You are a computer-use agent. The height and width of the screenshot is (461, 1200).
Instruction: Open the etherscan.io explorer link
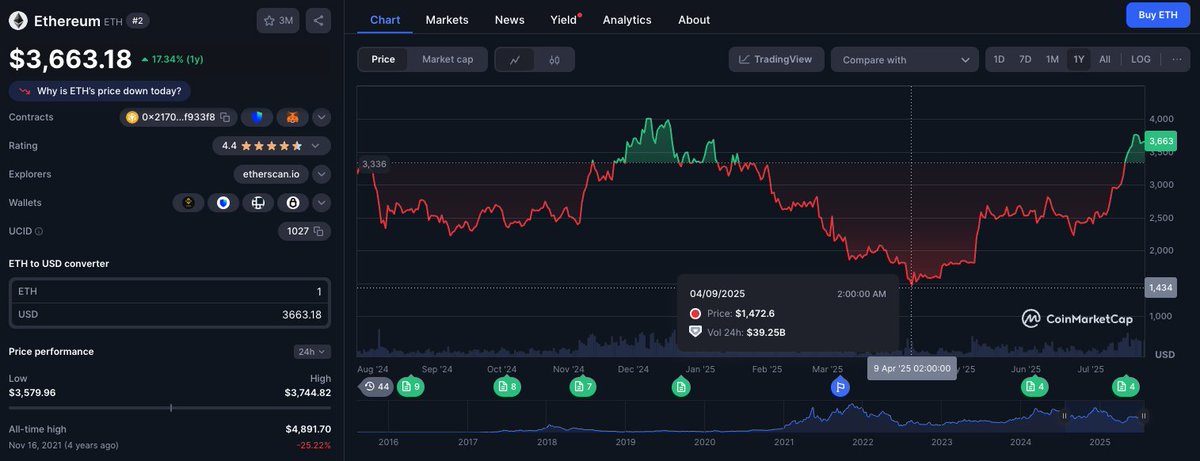[270, 174]
